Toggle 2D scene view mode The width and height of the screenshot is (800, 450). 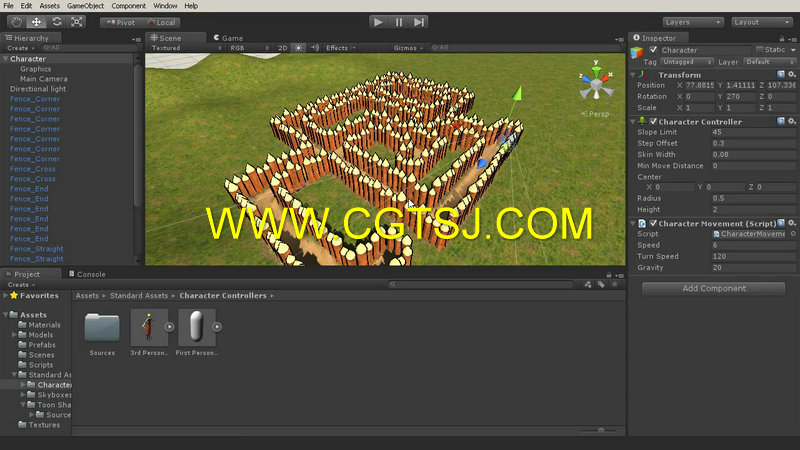click(282, 47)
